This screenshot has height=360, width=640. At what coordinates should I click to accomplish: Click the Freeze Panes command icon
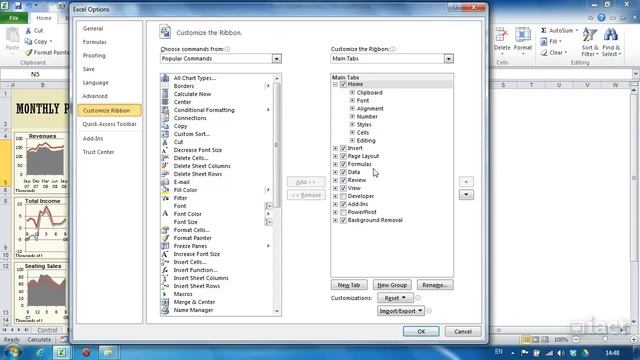tap(165, 246)
